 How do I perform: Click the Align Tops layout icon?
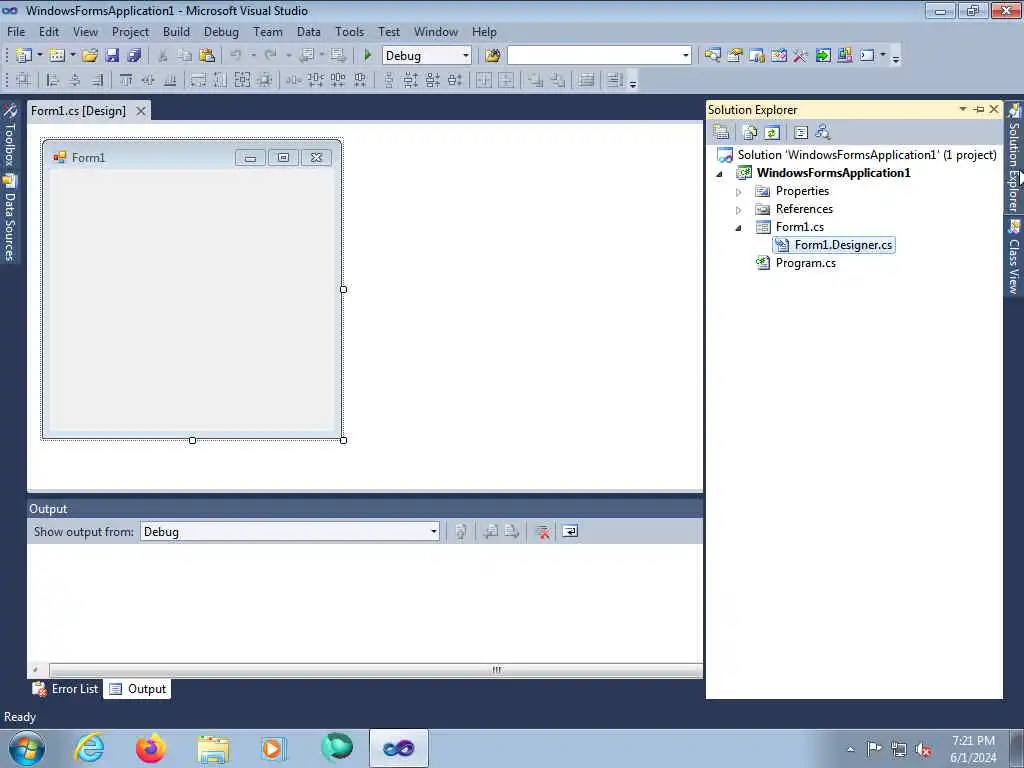coord(126,80)
